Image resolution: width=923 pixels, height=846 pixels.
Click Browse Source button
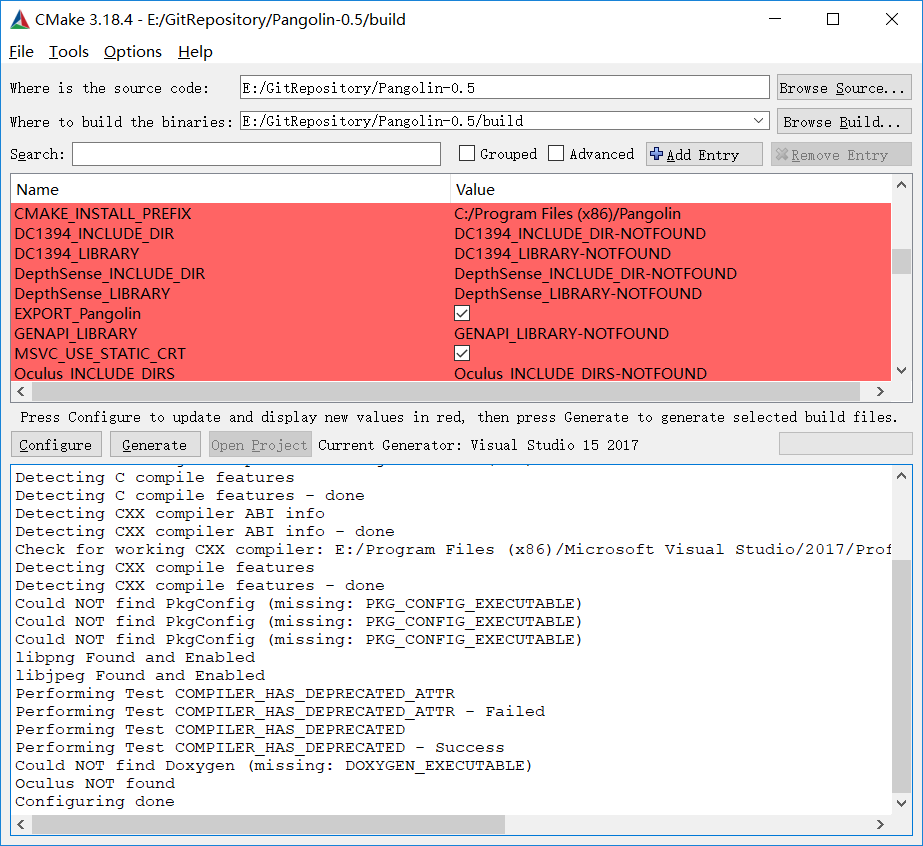[843, 87]
